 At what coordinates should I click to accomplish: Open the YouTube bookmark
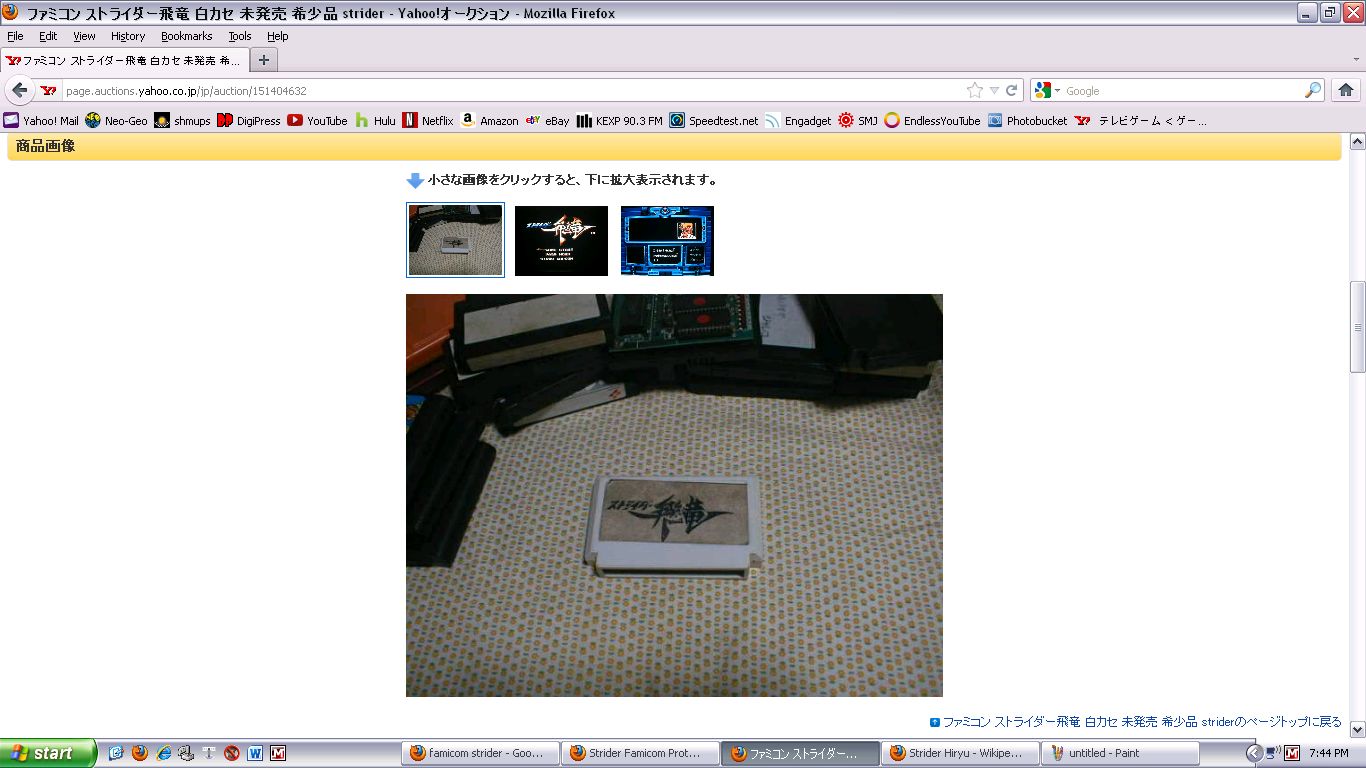click(317, 121)
